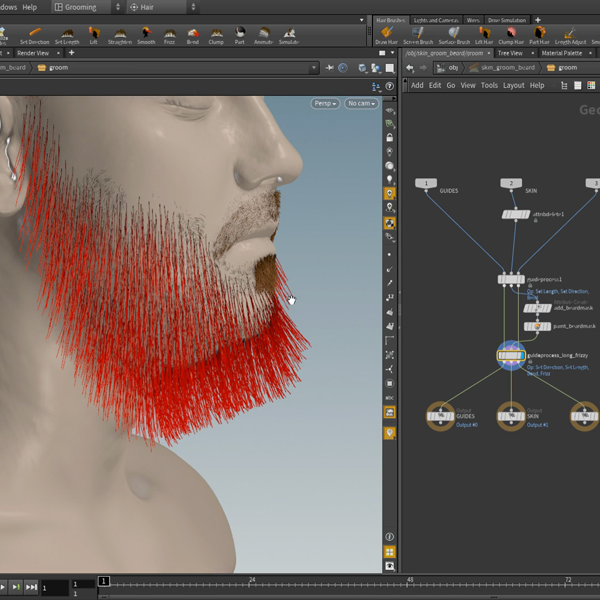Open the Layout menu in network editor
This screenshot has height=600, width=600.
point(514,85)
